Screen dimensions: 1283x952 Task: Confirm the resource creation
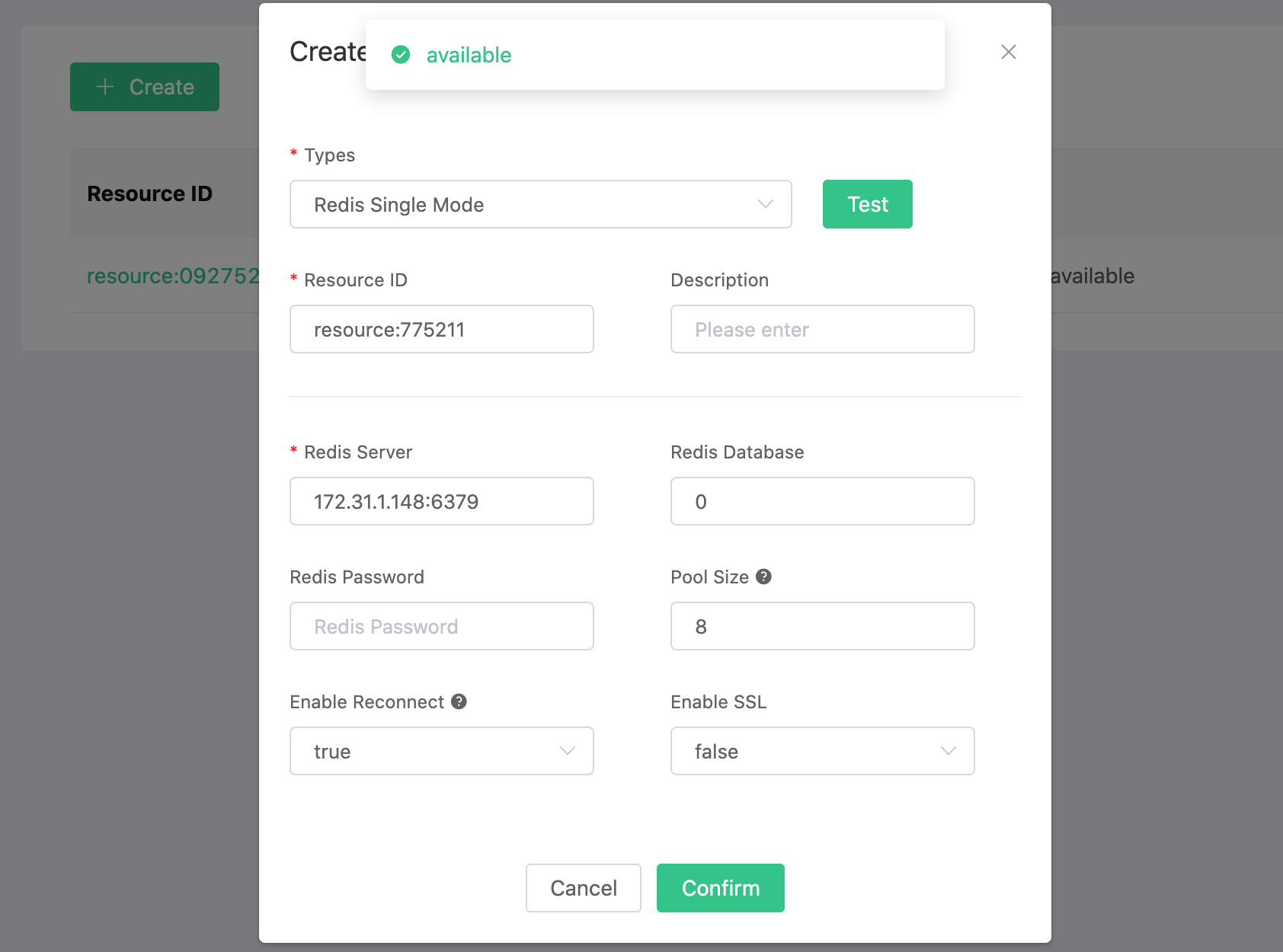click(x=720, y=888)
